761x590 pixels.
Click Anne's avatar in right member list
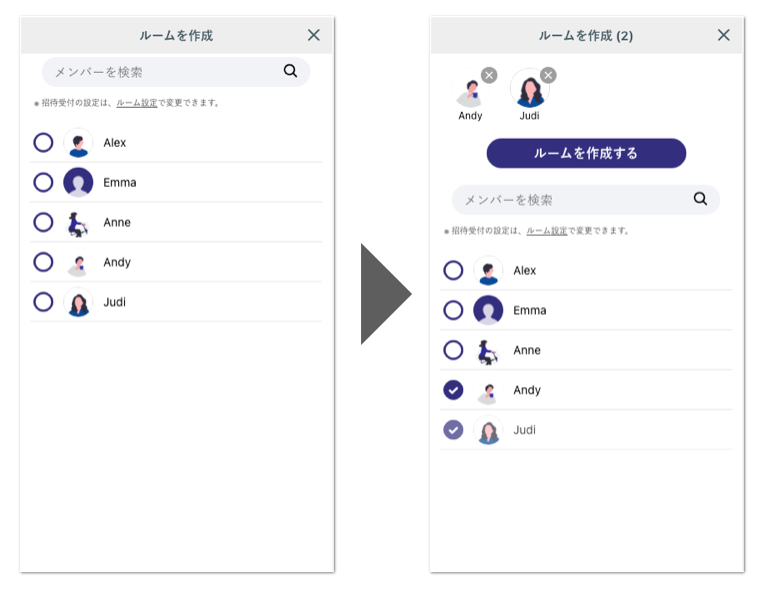[488, 350]
